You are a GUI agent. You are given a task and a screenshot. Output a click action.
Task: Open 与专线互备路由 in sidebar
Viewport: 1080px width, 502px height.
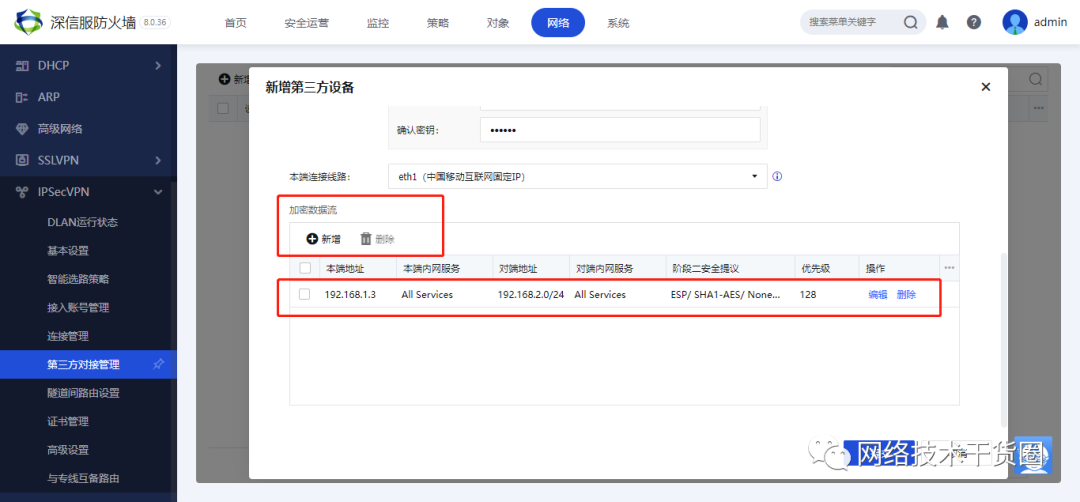point(83,479)
